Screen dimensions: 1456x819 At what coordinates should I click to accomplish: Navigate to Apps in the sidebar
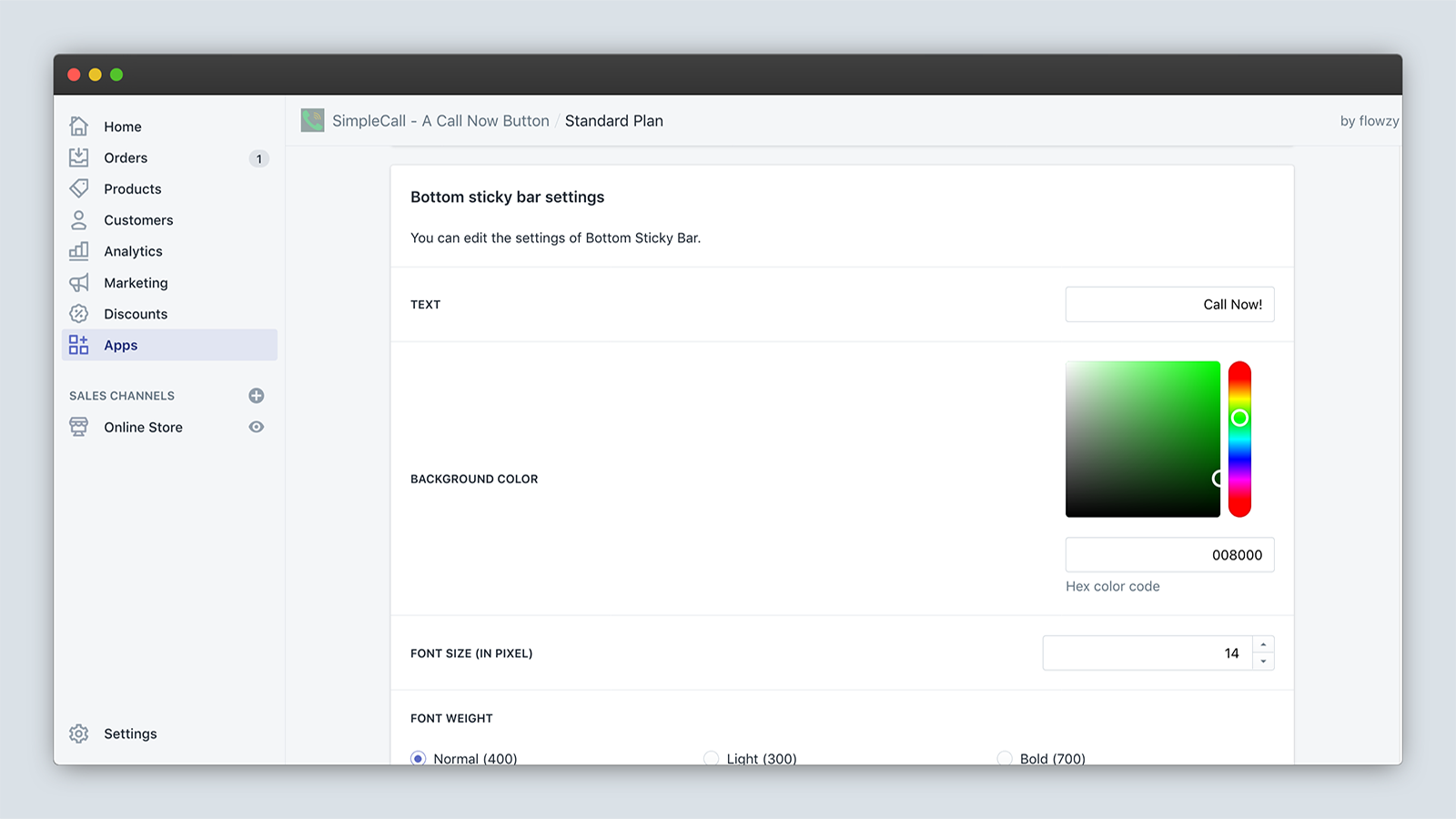[121, 345]
